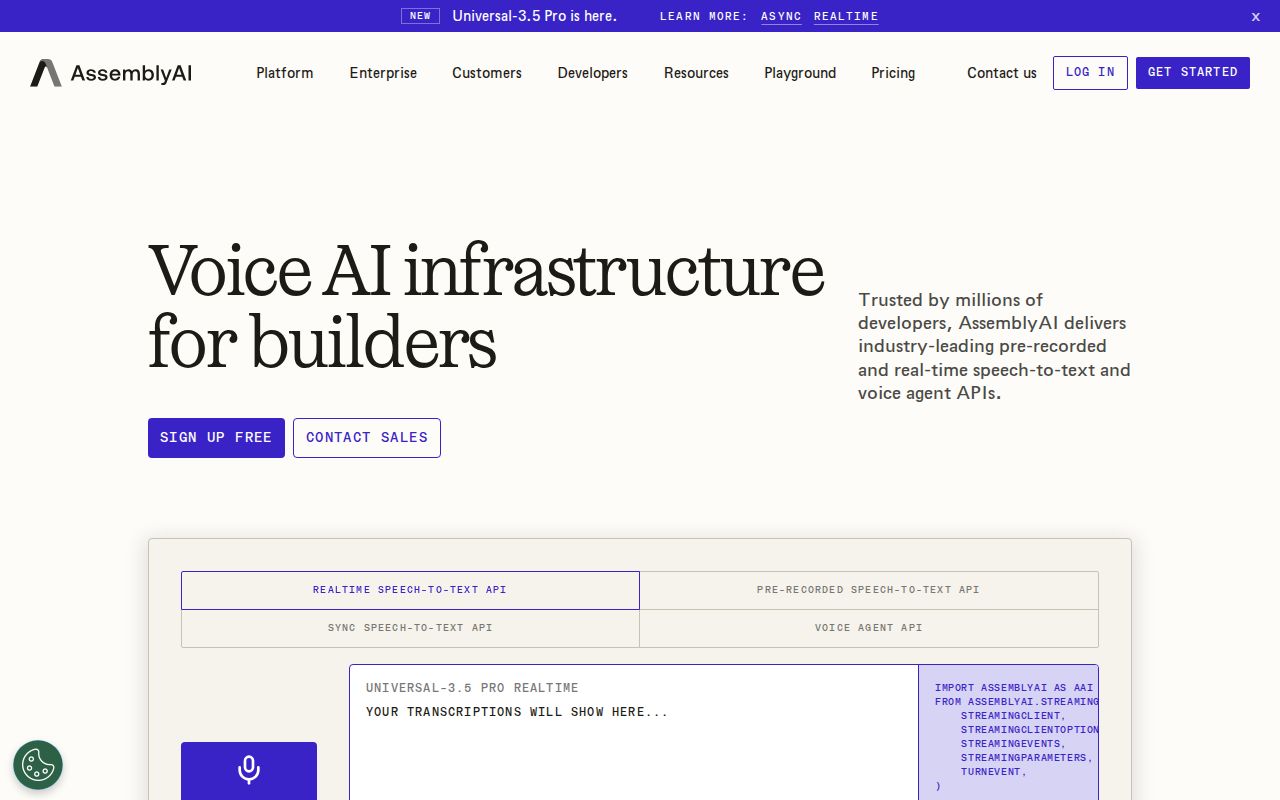1280x800 pixels.
Task: Click the Get Started button
Action: (1193, 73)
